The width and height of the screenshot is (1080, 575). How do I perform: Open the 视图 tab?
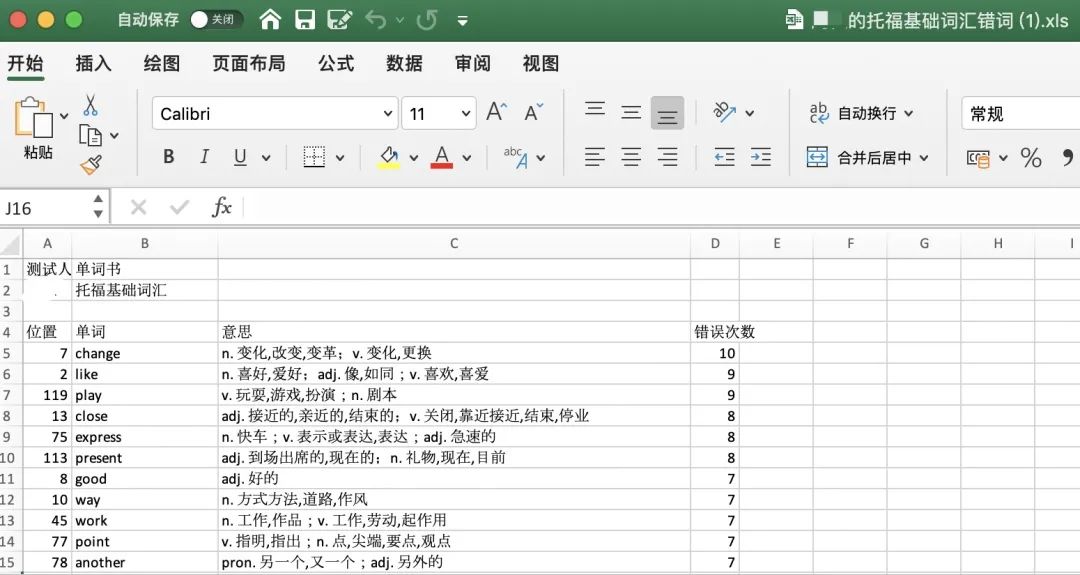pos(541,63)
